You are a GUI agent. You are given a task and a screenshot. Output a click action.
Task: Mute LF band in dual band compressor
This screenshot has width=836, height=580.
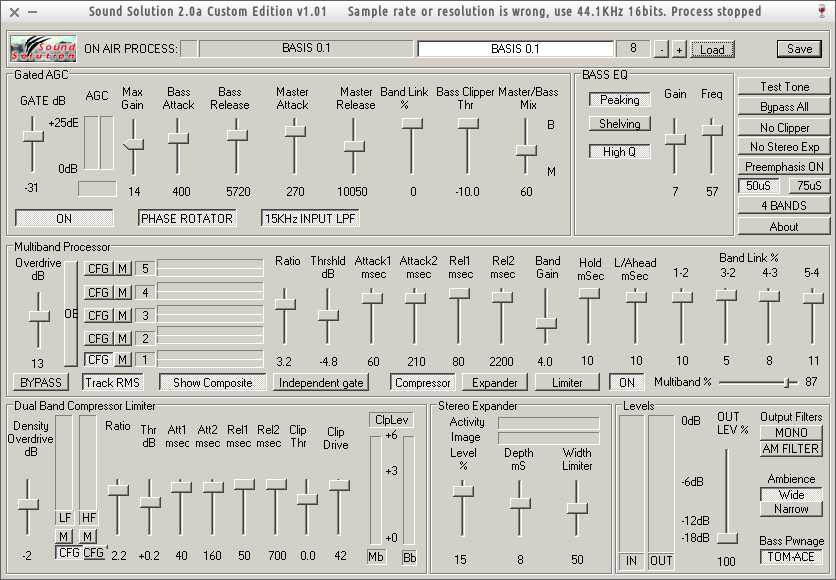63,536
